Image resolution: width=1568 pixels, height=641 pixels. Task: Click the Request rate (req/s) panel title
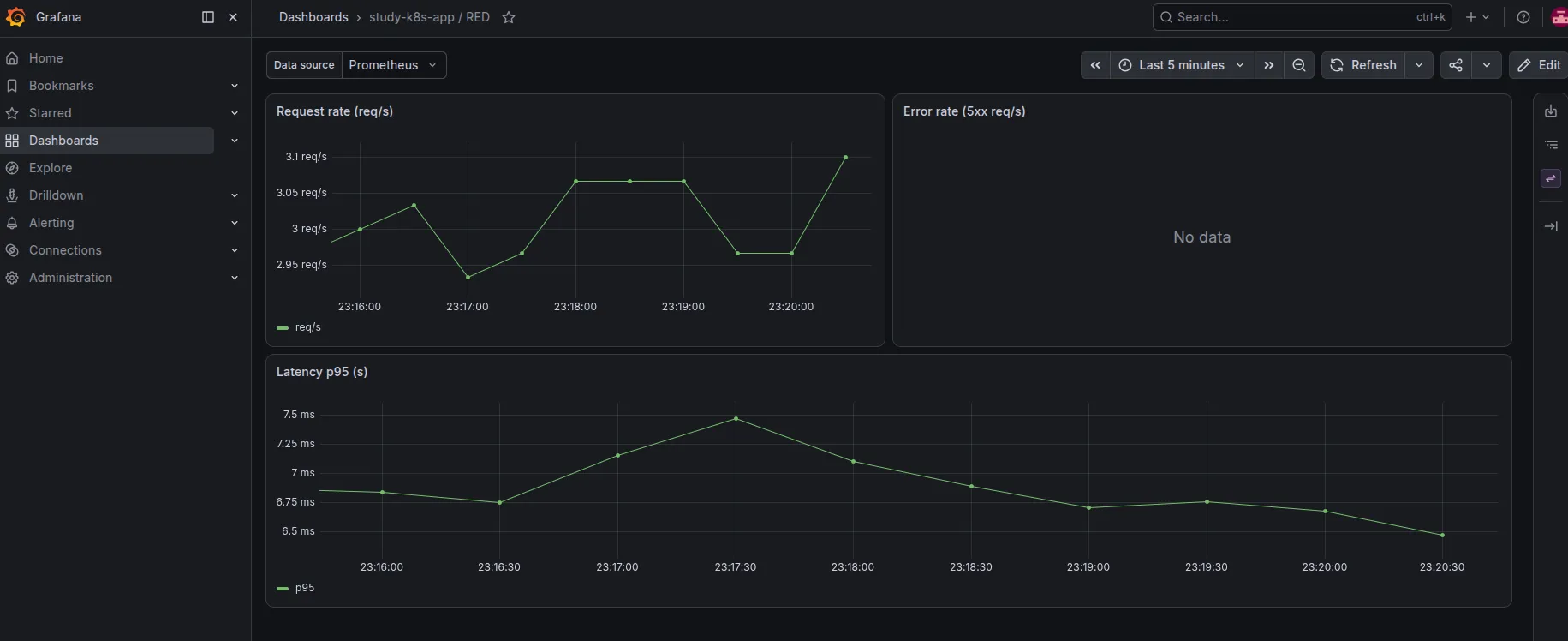click(x=335, y=111)
